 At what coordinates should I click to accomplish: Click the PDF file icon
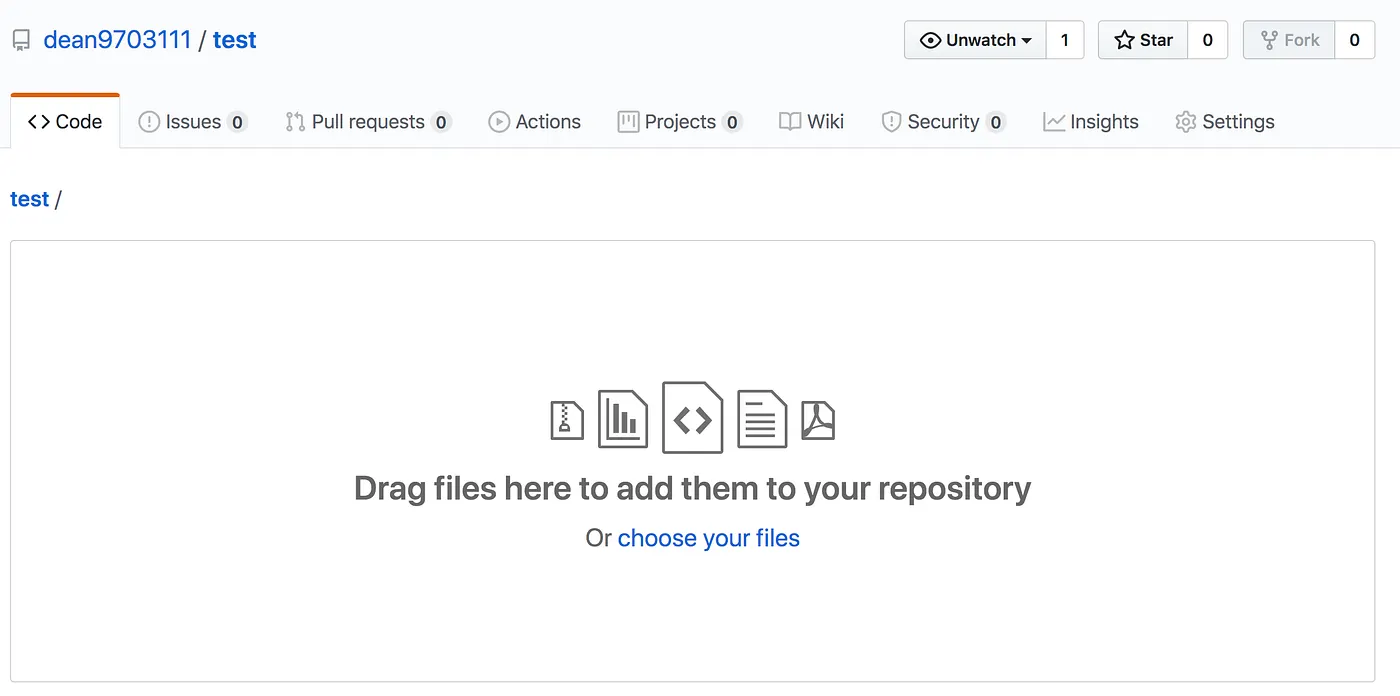pyautogui.click(x=818, y=420)
